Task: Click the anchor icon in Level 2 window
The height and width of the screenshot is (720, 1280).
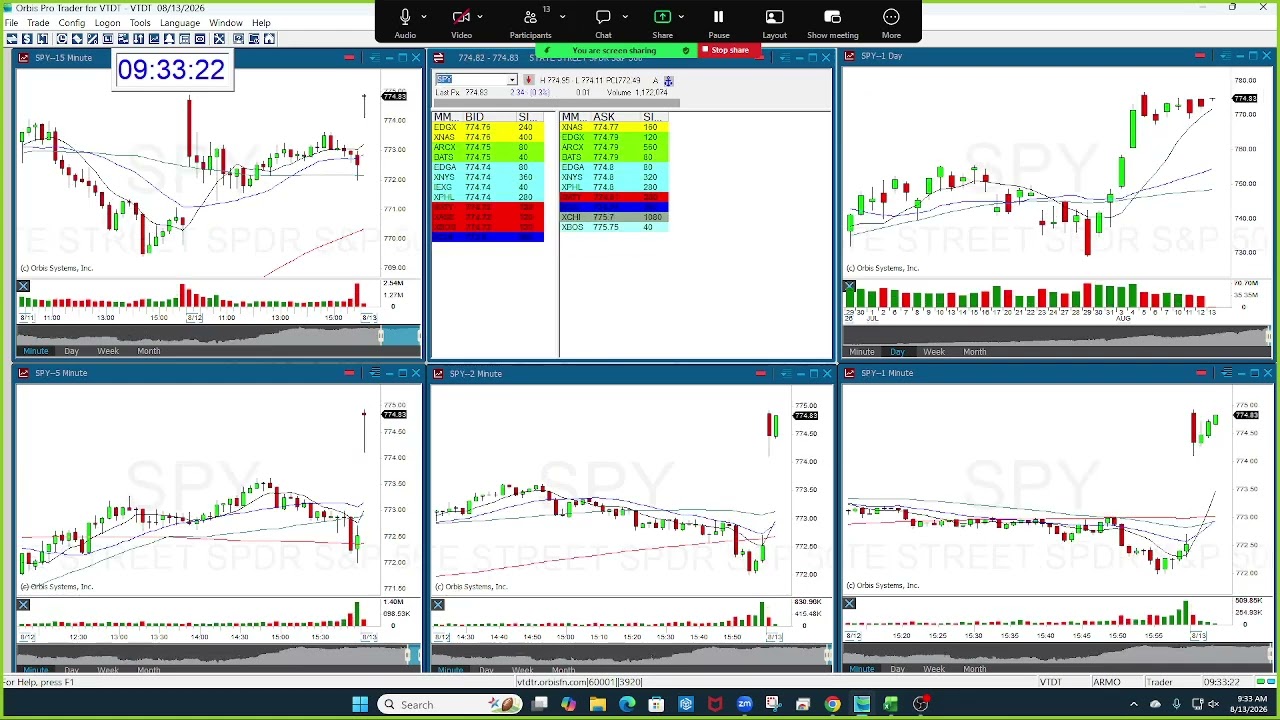Action: tap(668, 80)
